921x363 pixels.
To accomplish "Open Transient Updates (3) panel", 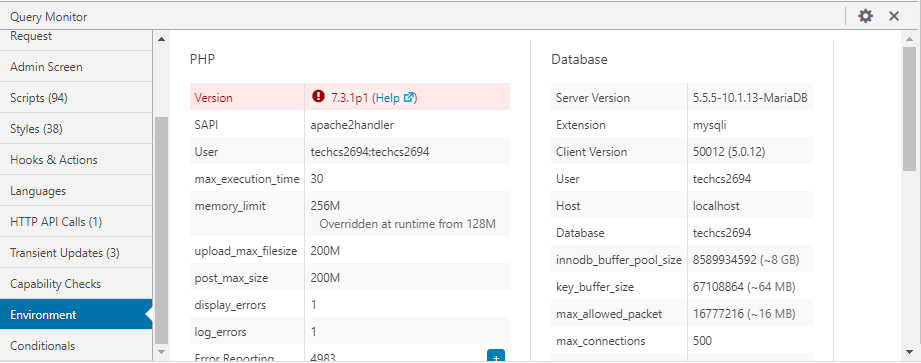I will point(76,253).
